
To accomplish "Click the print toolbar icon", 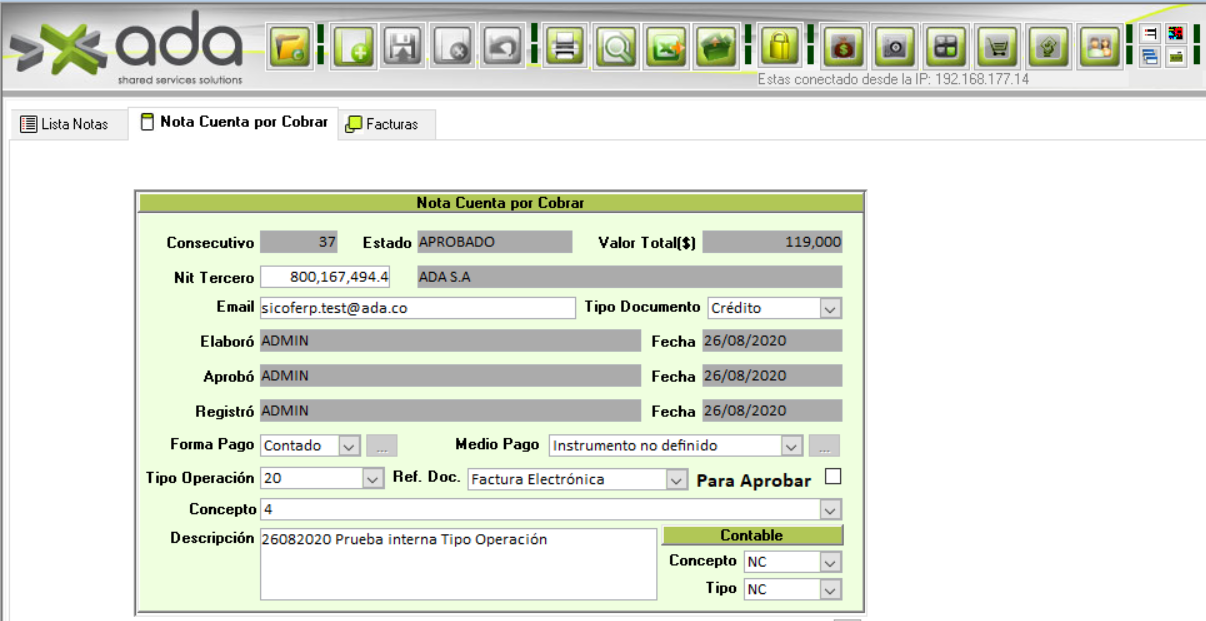I will (567, 47).
